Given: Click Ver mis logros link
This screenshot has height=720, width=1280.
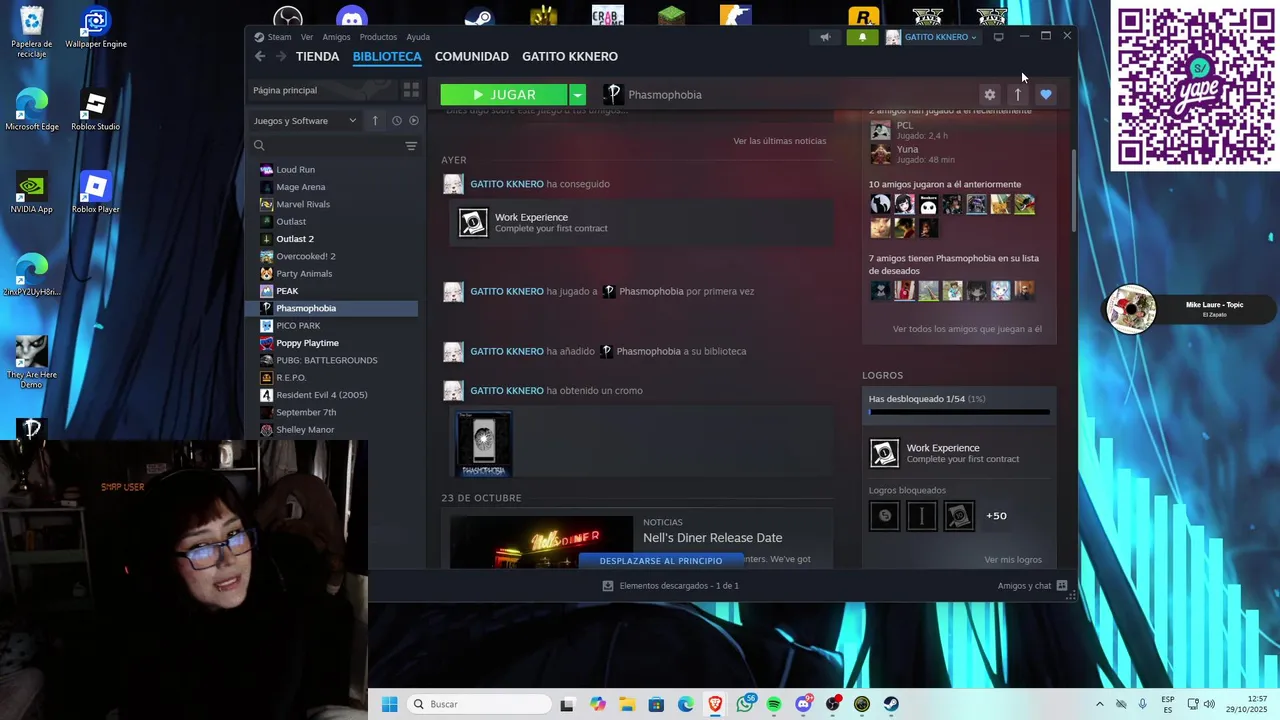Looking at the screenshot, I should (1013, 559).
